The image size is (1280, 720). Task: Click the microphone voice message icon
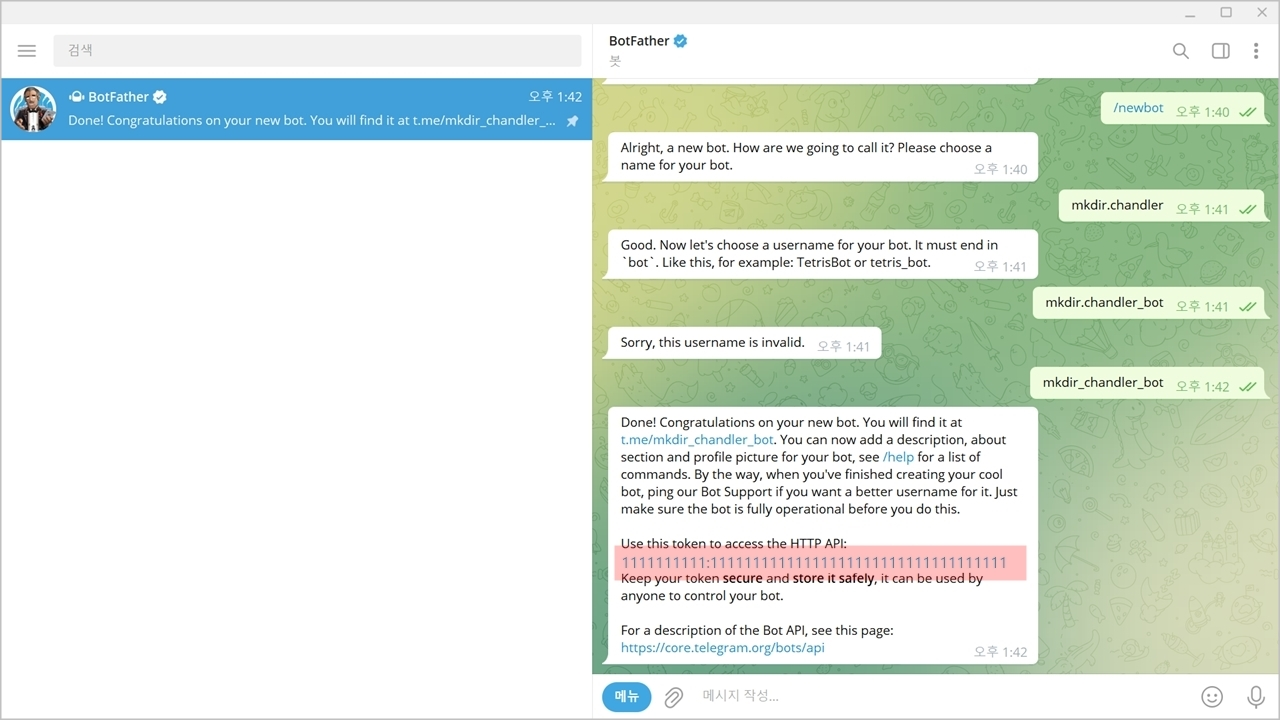pos(1256,697)
